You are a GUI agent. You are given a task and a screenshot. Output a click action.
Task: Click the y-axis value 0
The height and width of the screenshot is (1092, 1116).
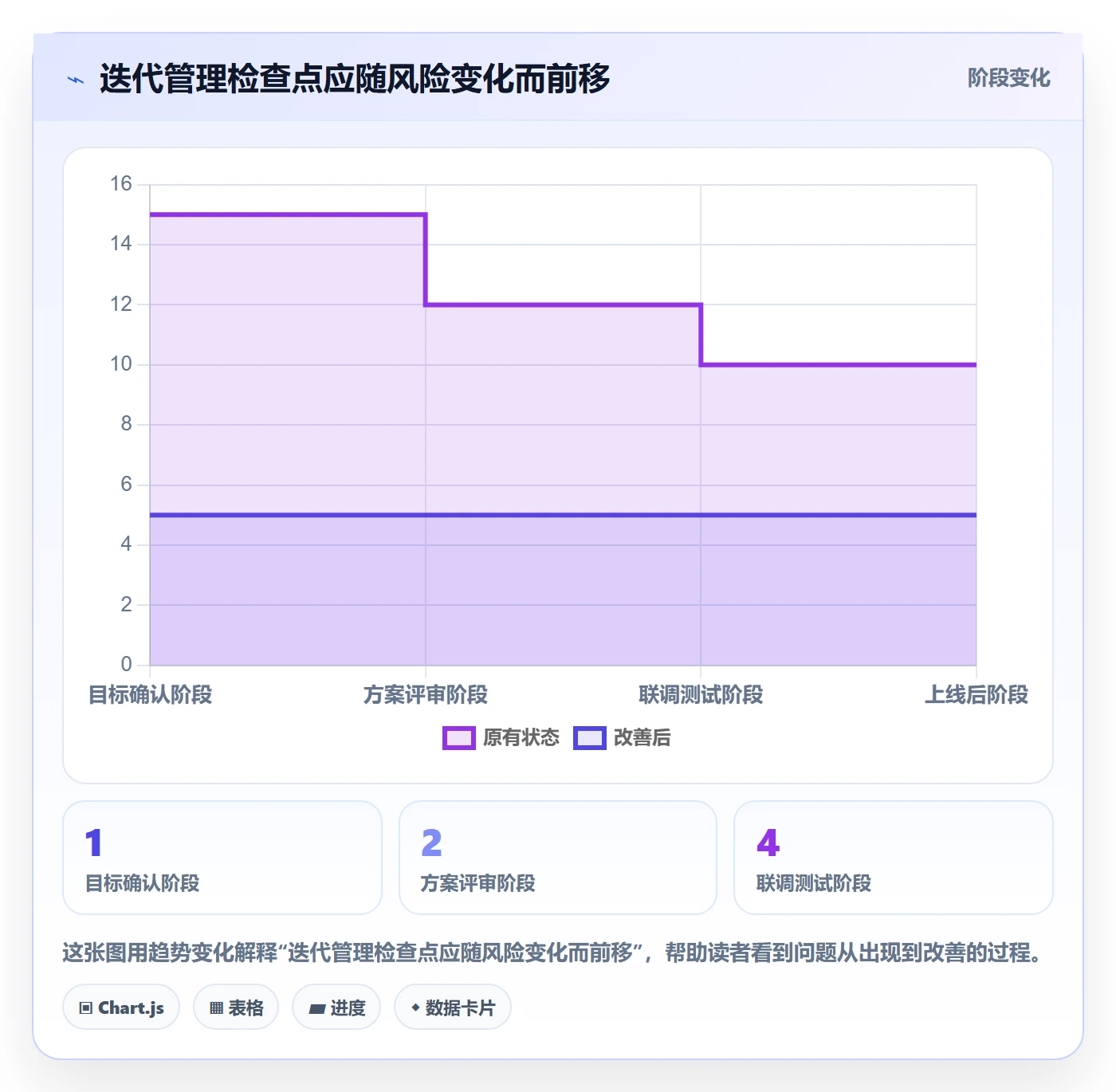click(127, 665)
